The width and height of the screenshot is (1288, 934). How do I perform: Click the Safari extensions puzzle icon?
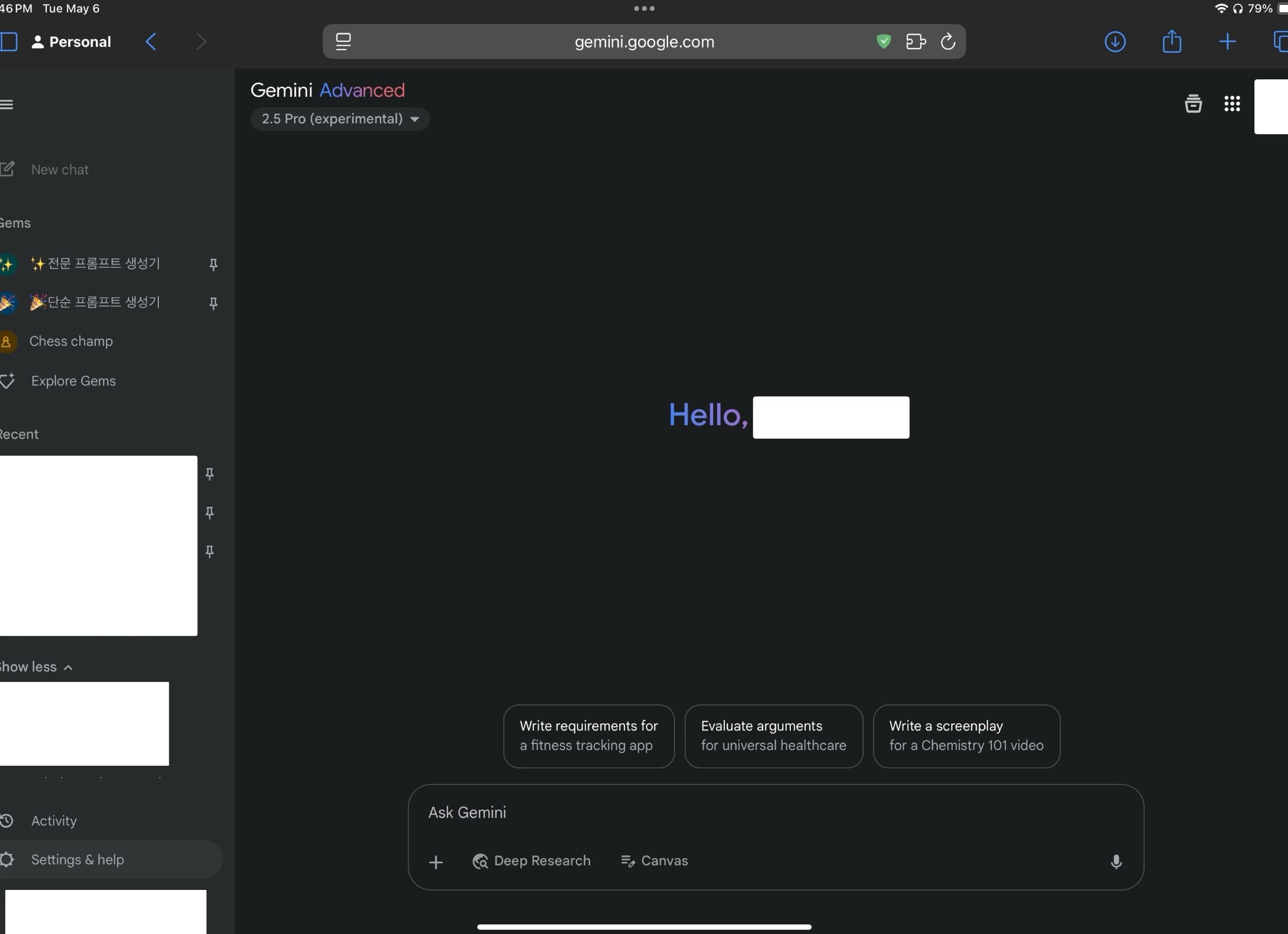coord(915,41)
